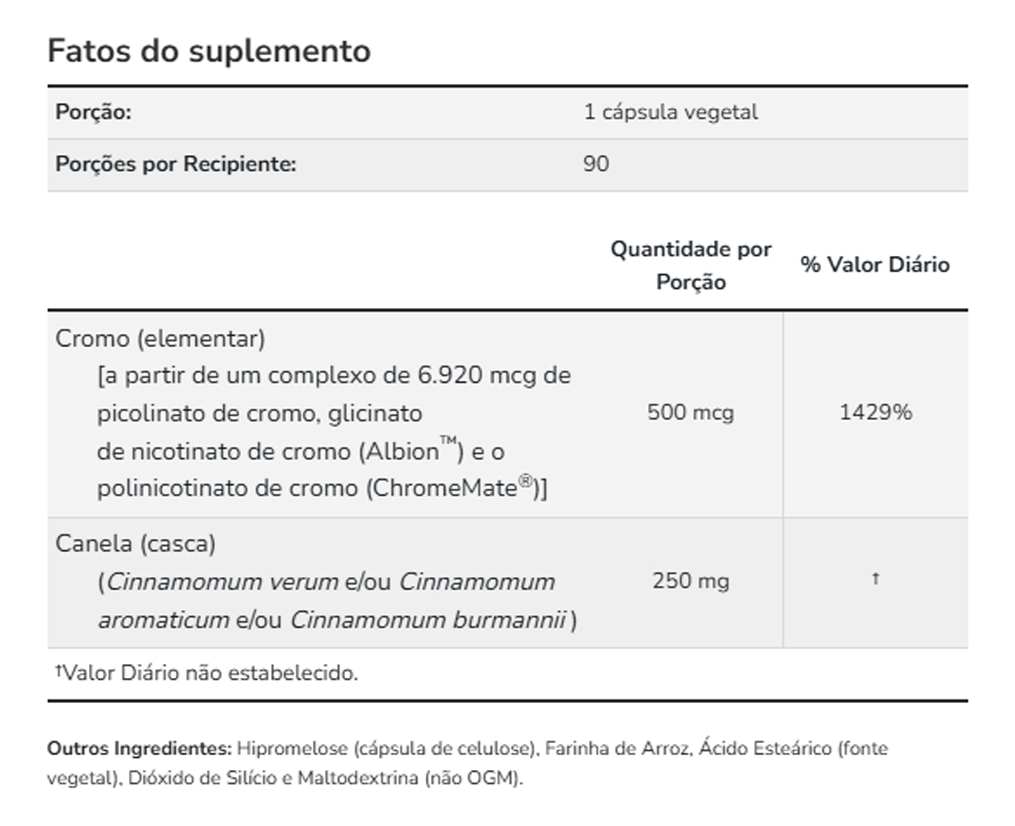Click the "Quantidade por Porção" column header
Image resolution: width=1015 pixels, height=826 pixels.
pyautogui.click(x=691, y=265)
